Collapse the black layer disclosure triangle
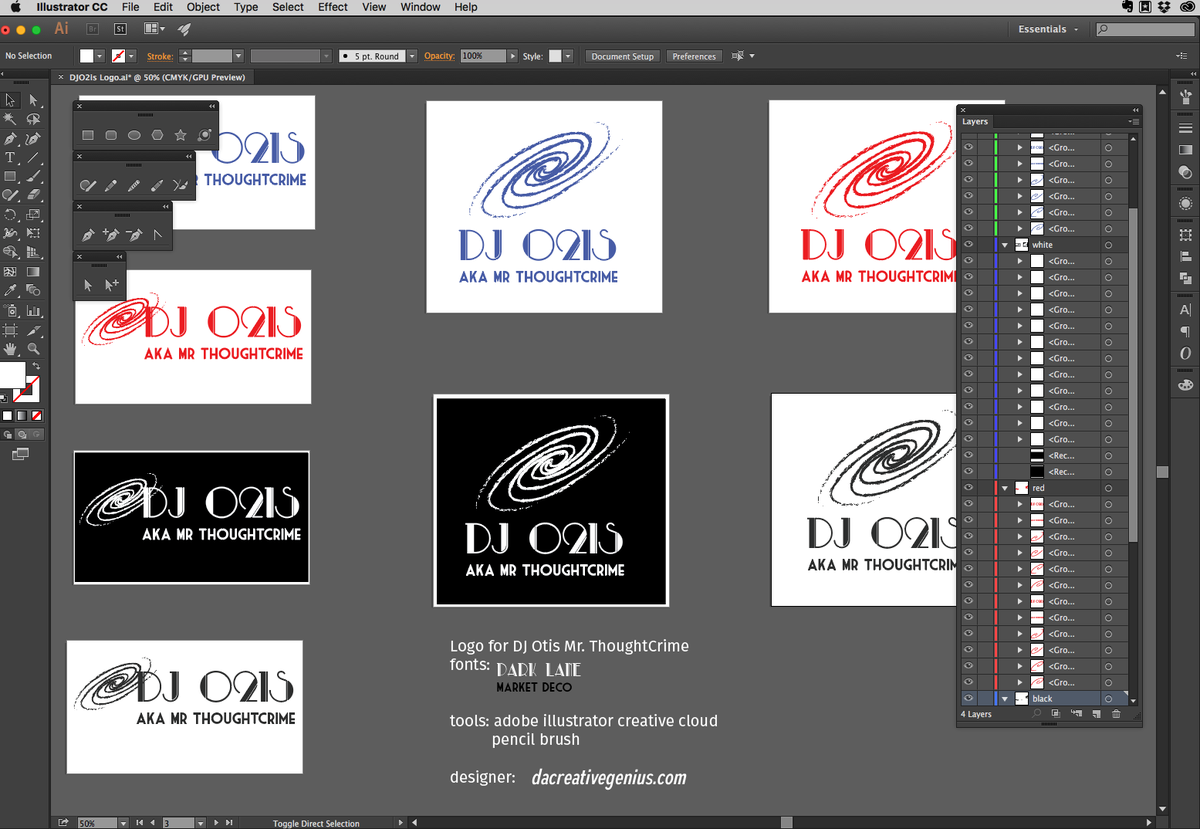The image size is (1200, 829). [1005, 698]
